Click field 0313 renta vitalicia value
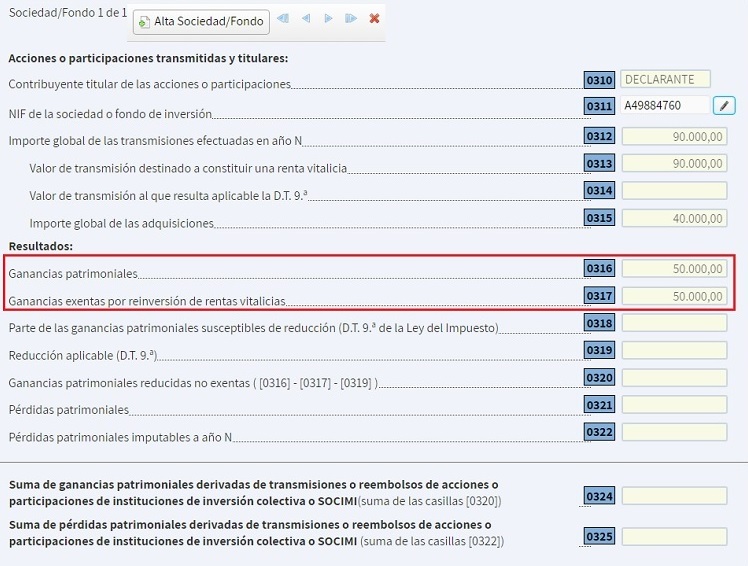 click(x=675, y=164)
